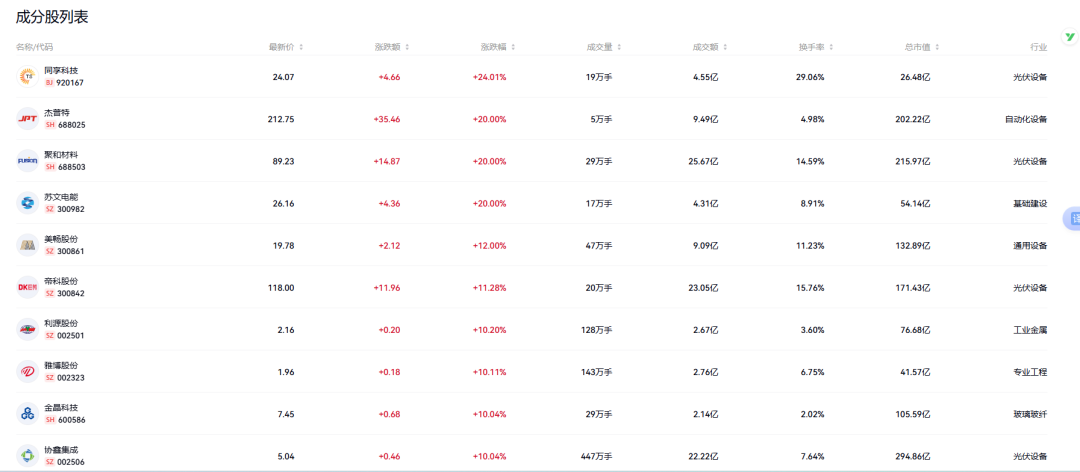
Task: Click the 玻璃玻纤 industry label
Action: 1029,413
